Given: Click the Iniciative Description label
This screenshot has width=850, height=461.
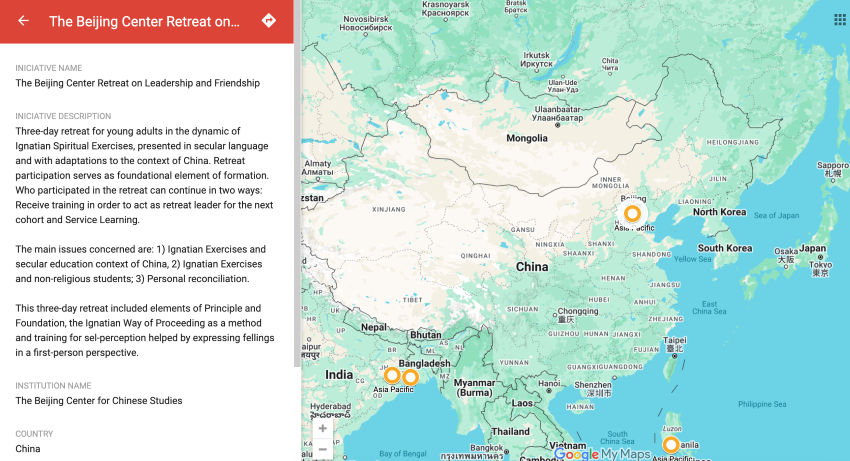Looking at the screenshot, I should tap(63, 116).
